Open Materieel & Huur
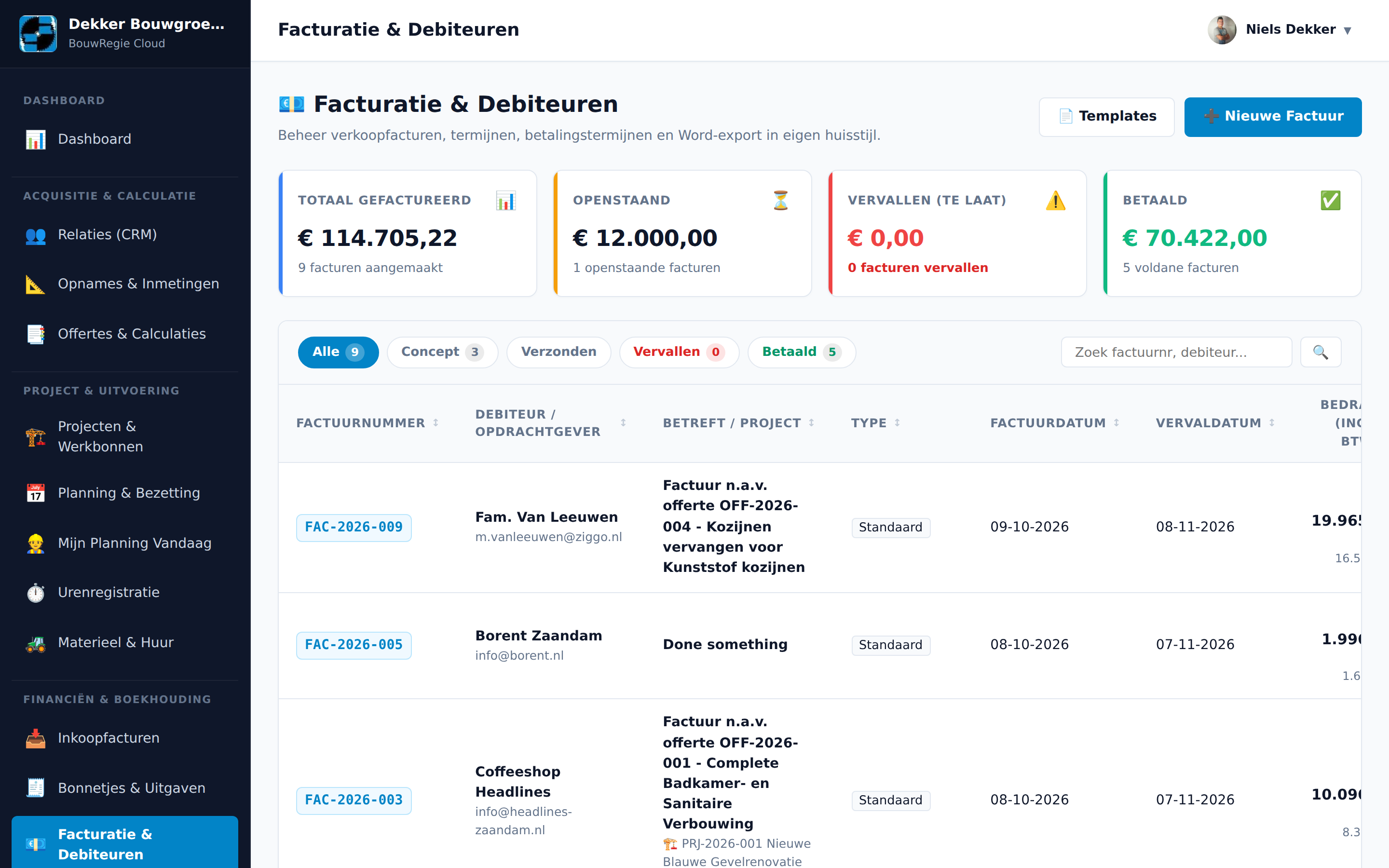Screen dimensions: 1389x868 (x=124, y=643)
